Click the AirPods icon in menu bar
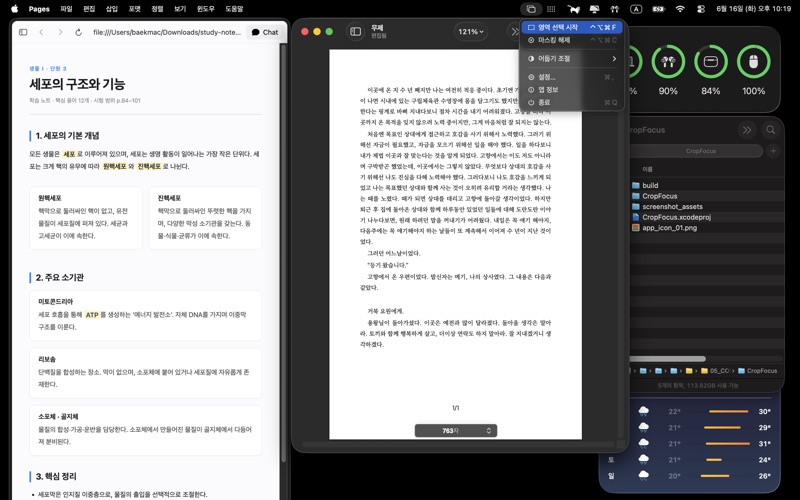The image size is (800, 500). click(x=614, y=9)
